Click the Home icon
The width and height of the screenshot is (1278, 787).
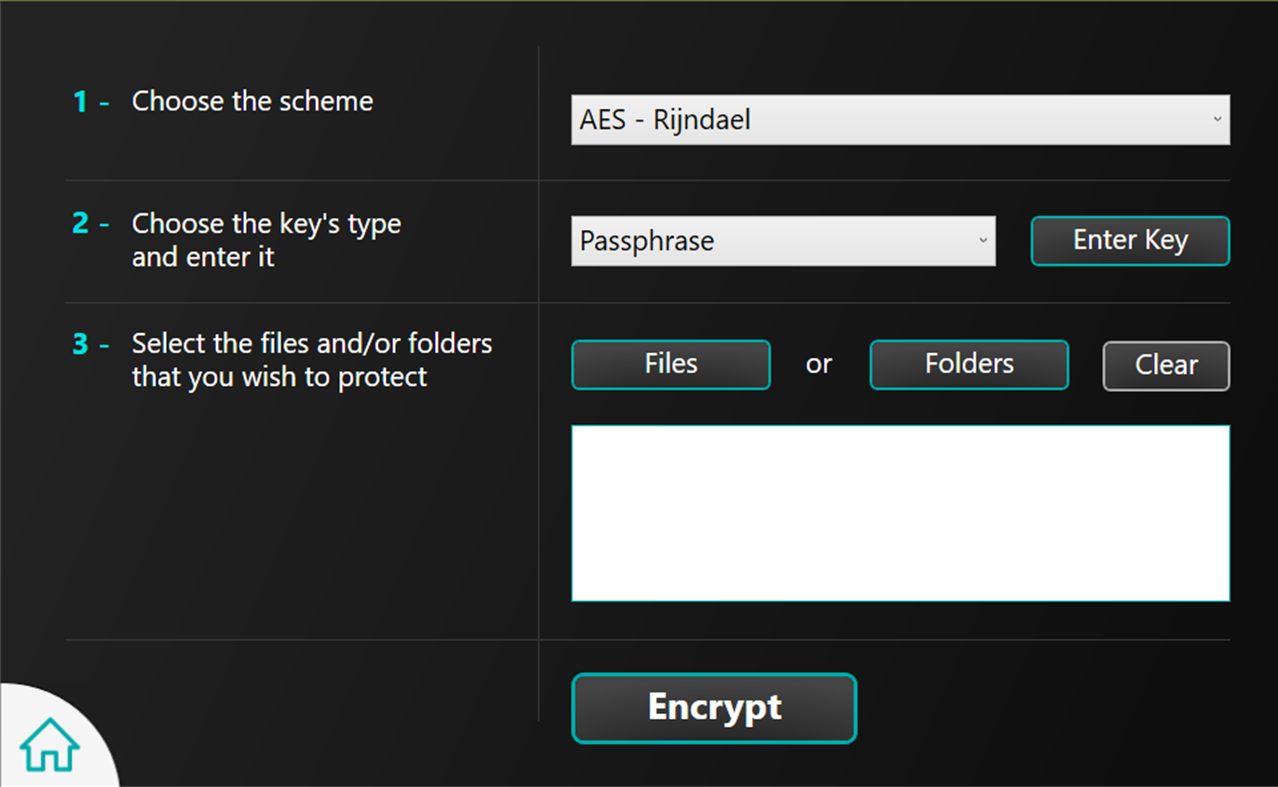click(49, 744)
